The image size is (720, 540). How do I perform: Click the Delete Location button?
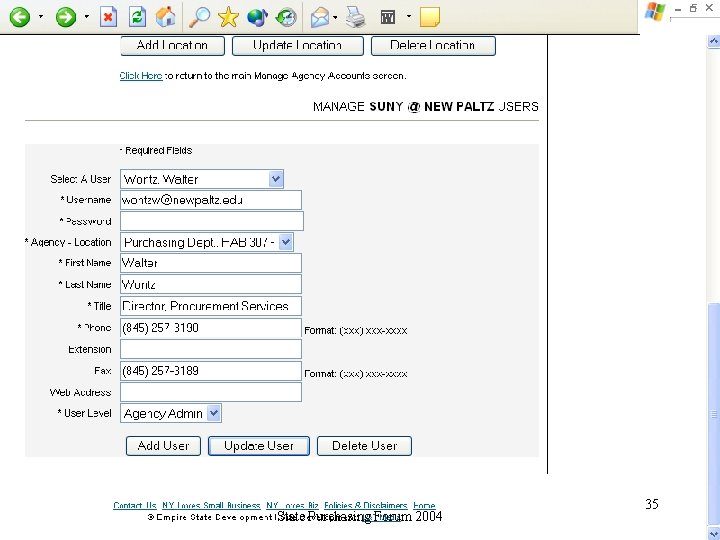coord(433,46)
